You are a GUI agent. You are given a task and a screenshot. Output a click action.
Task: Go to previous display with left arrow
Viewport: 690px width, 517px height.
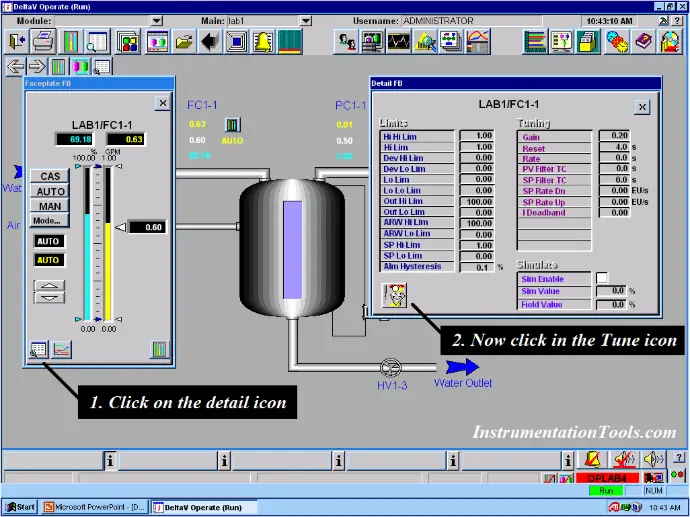click(x=16, y=66)
